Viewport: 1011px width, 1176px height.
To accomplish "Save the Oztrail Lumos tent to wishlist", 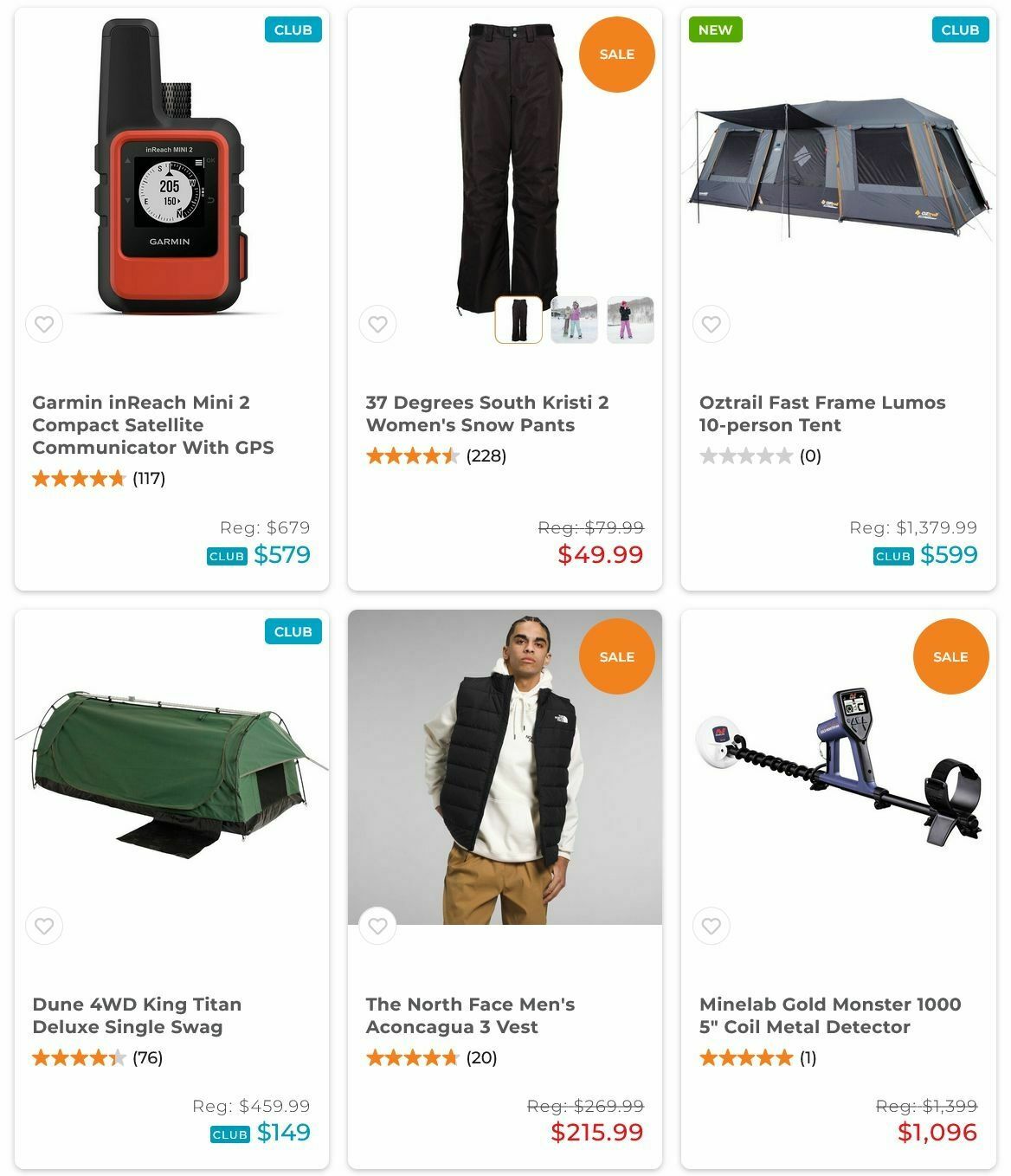I will pyautogui.click(x=712, y=325).
